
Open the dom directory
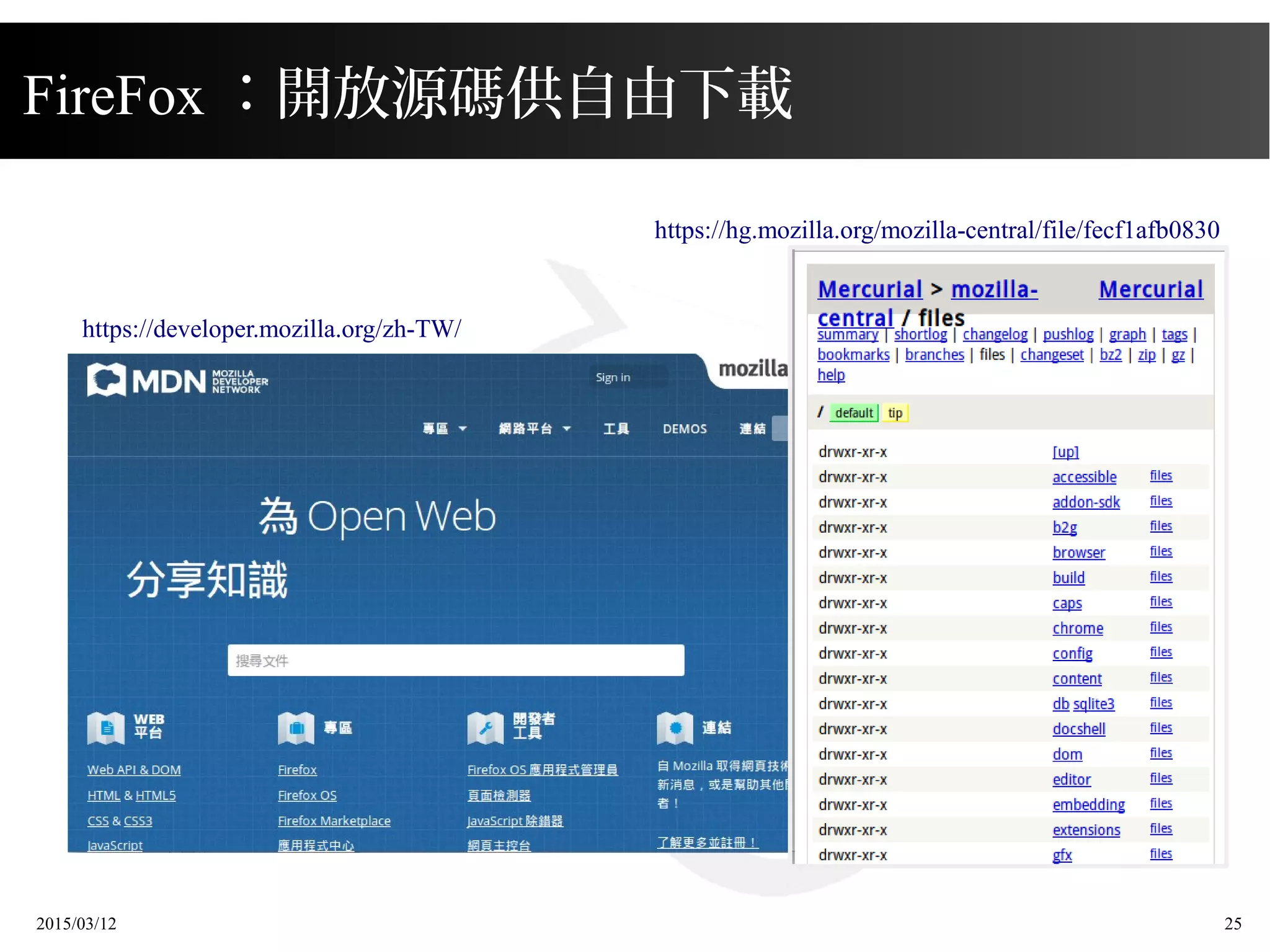(1067, 754)
